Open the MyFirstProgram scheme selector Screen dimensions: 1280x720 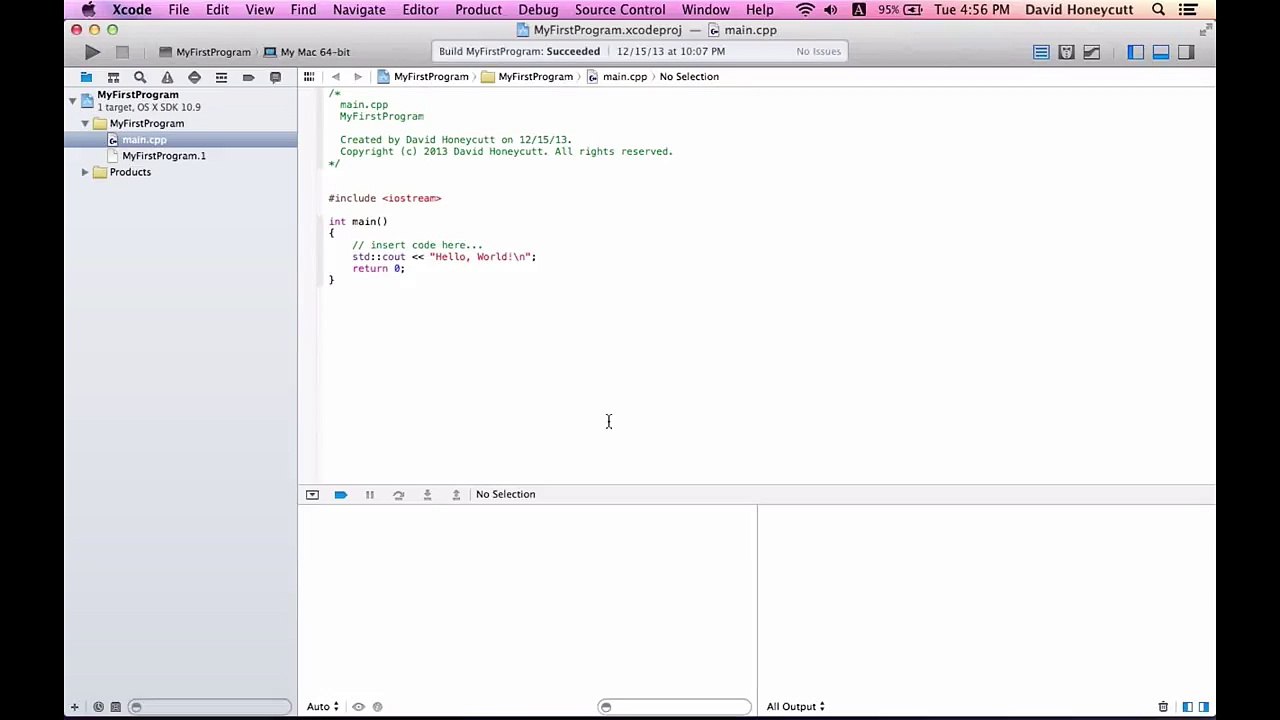click(205, 52)
